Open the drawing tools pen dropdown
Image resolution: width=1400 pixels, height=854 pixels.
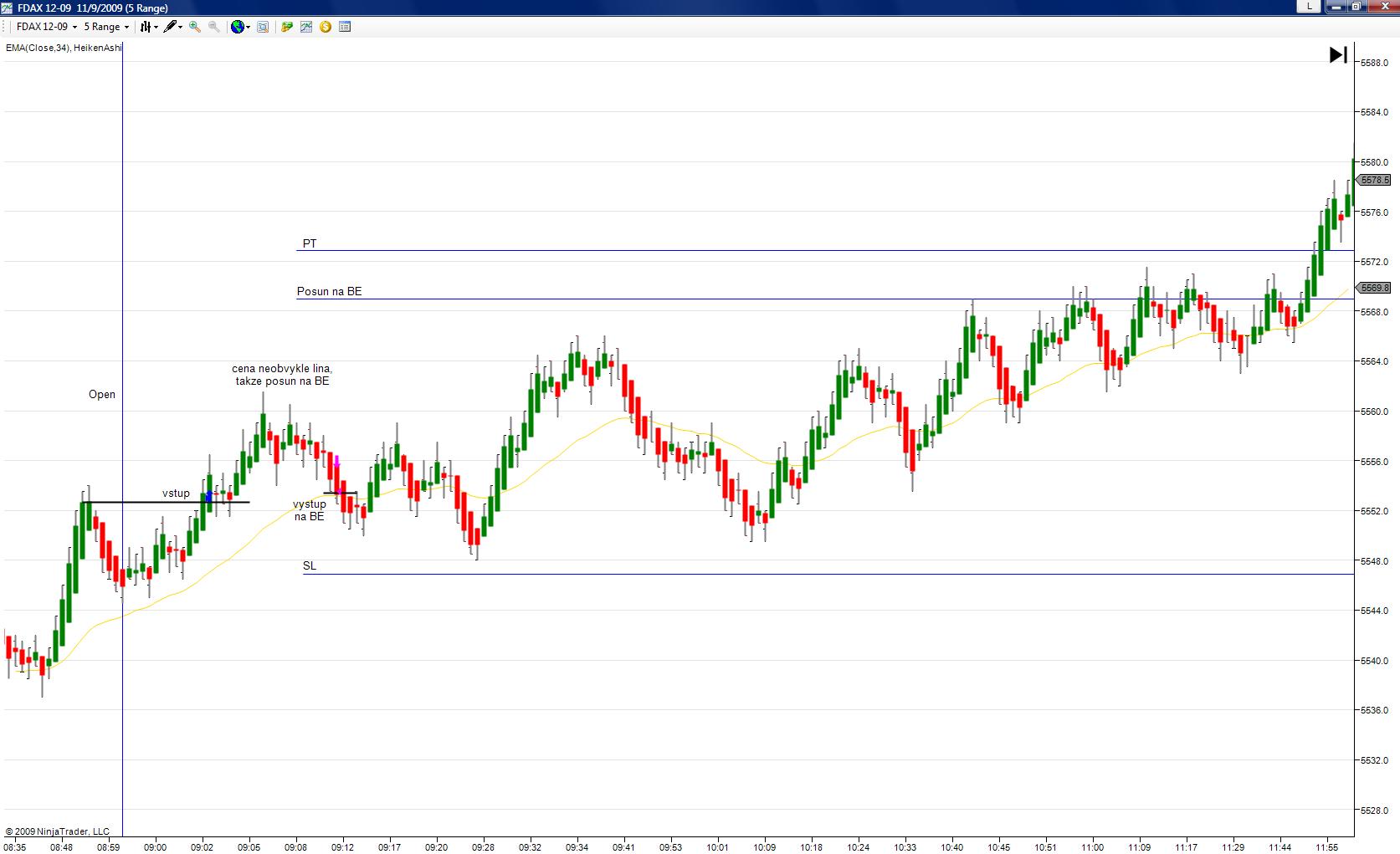point(172,27)
